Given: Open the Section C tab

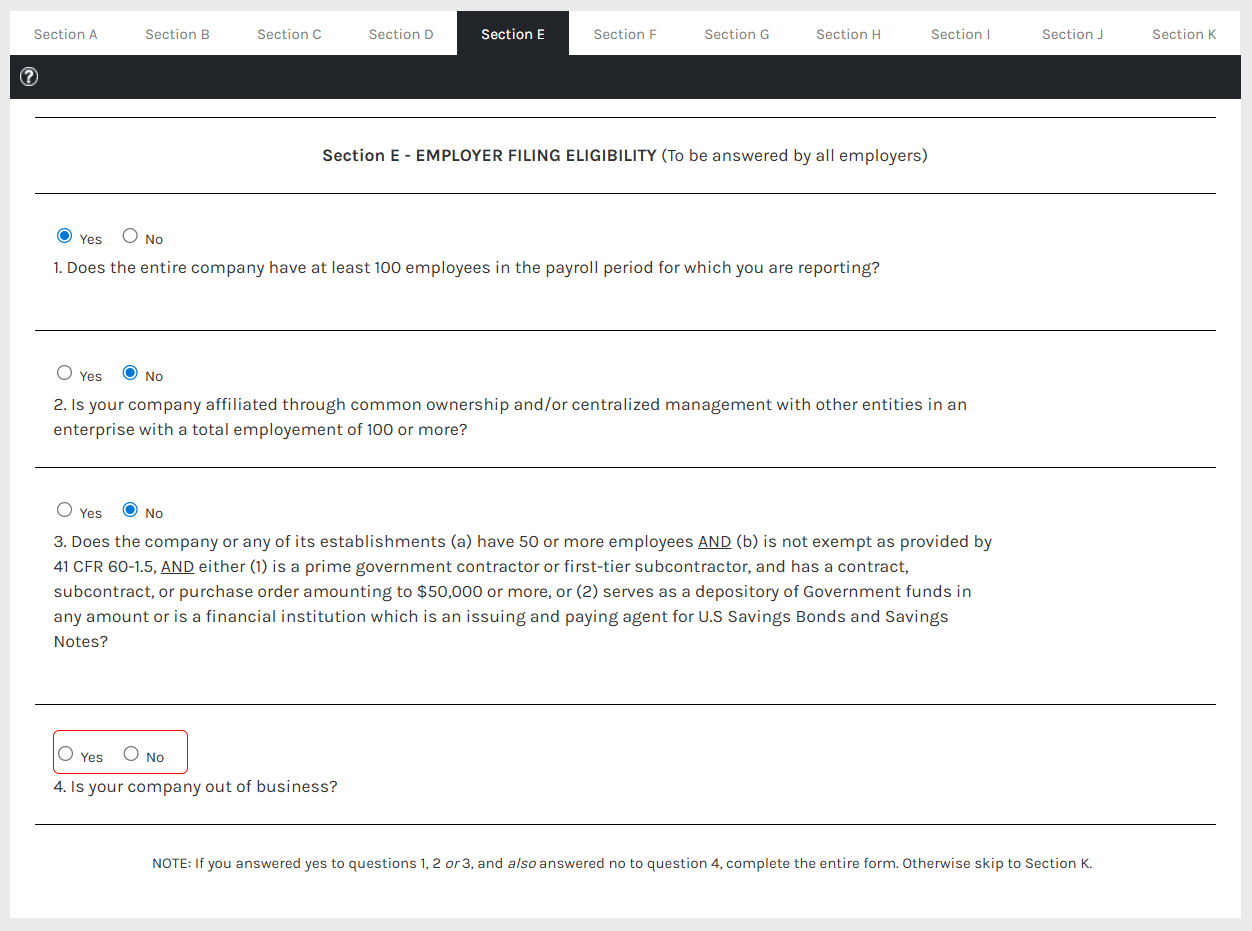Looking at the screenshot, I should pos(289,34).
